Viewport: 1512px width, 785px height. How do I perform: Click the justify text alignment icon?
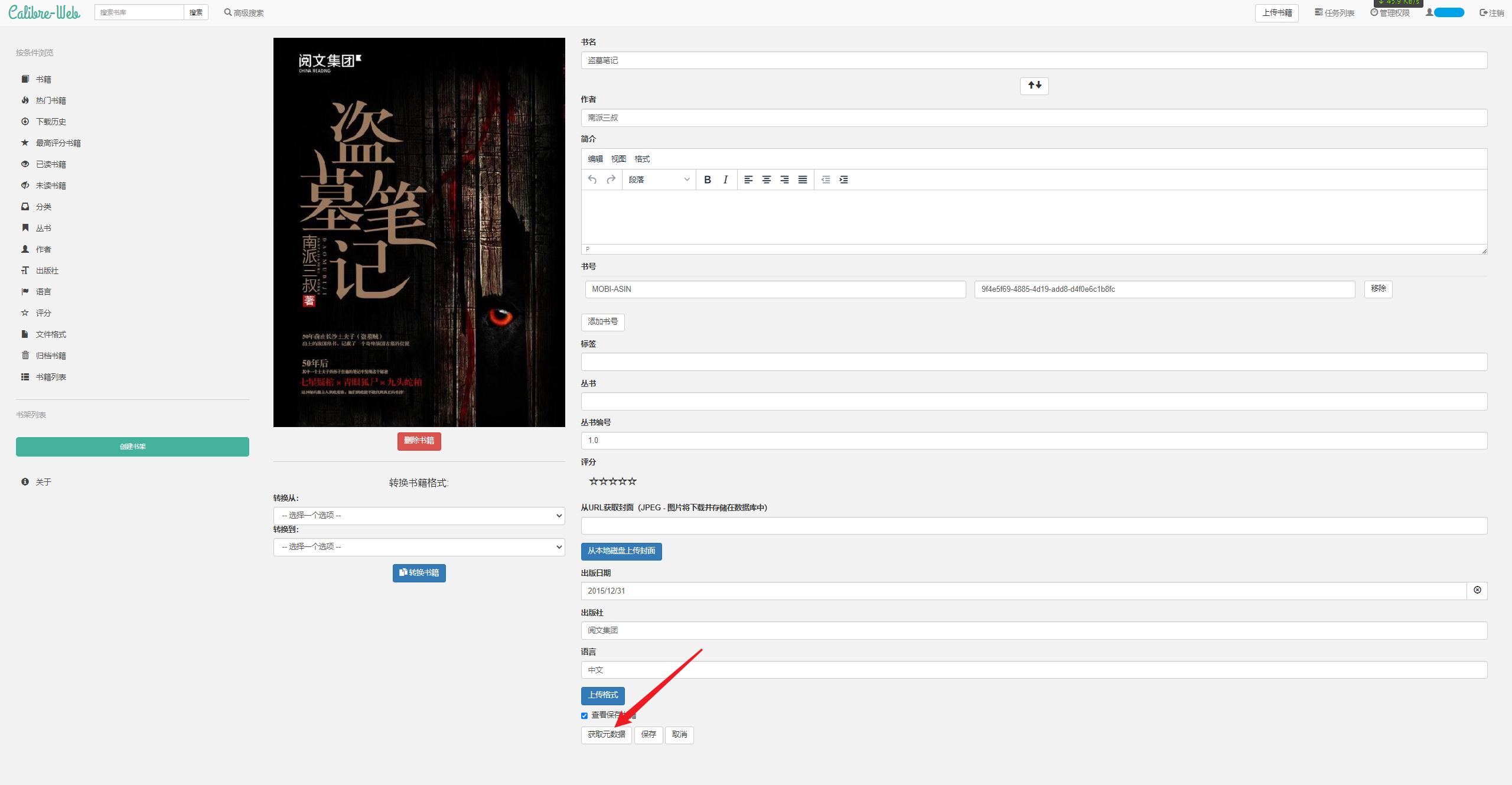point(802,180)
